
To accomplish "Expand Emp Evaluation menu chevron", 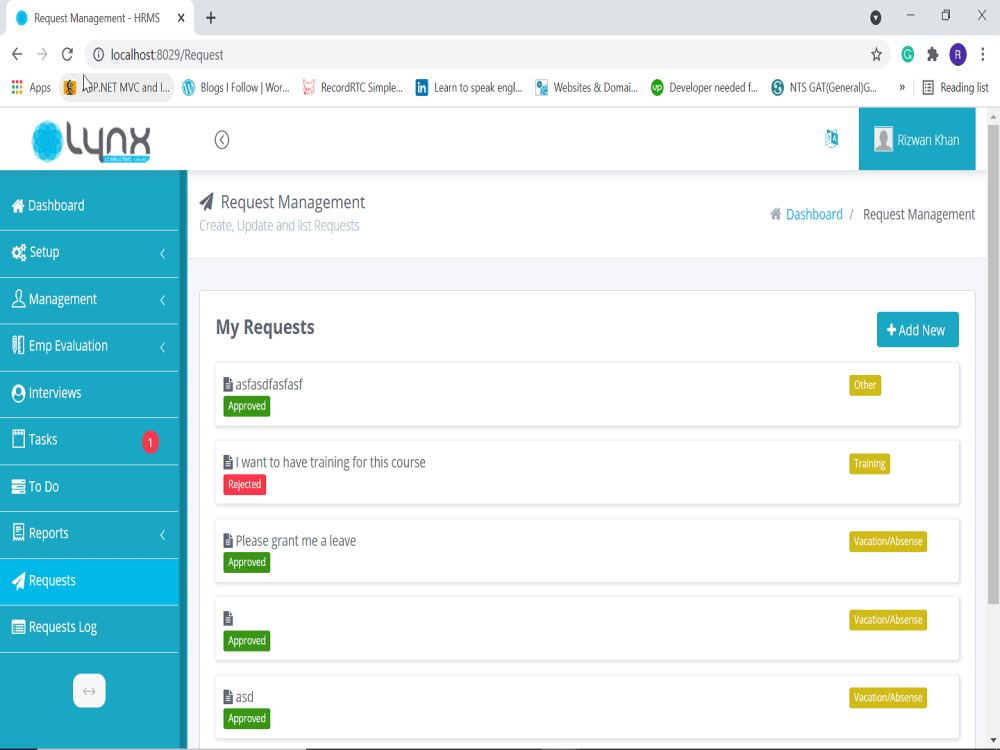I will (163, 348).
